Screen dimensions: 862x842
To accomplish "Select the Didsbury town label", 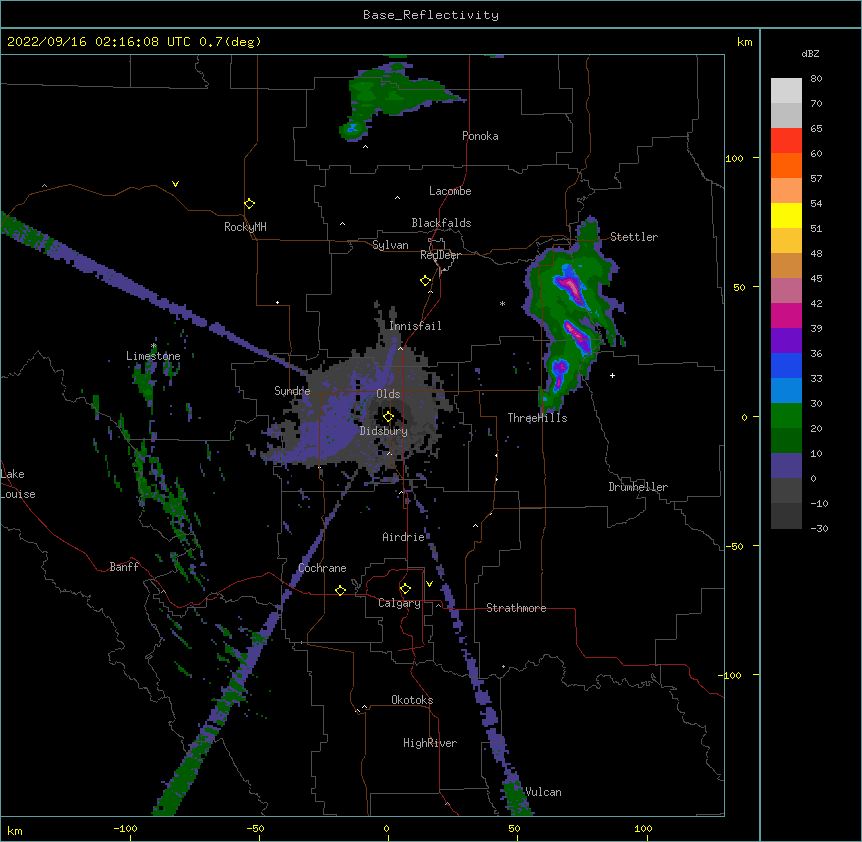I will [x=384, y=431].
